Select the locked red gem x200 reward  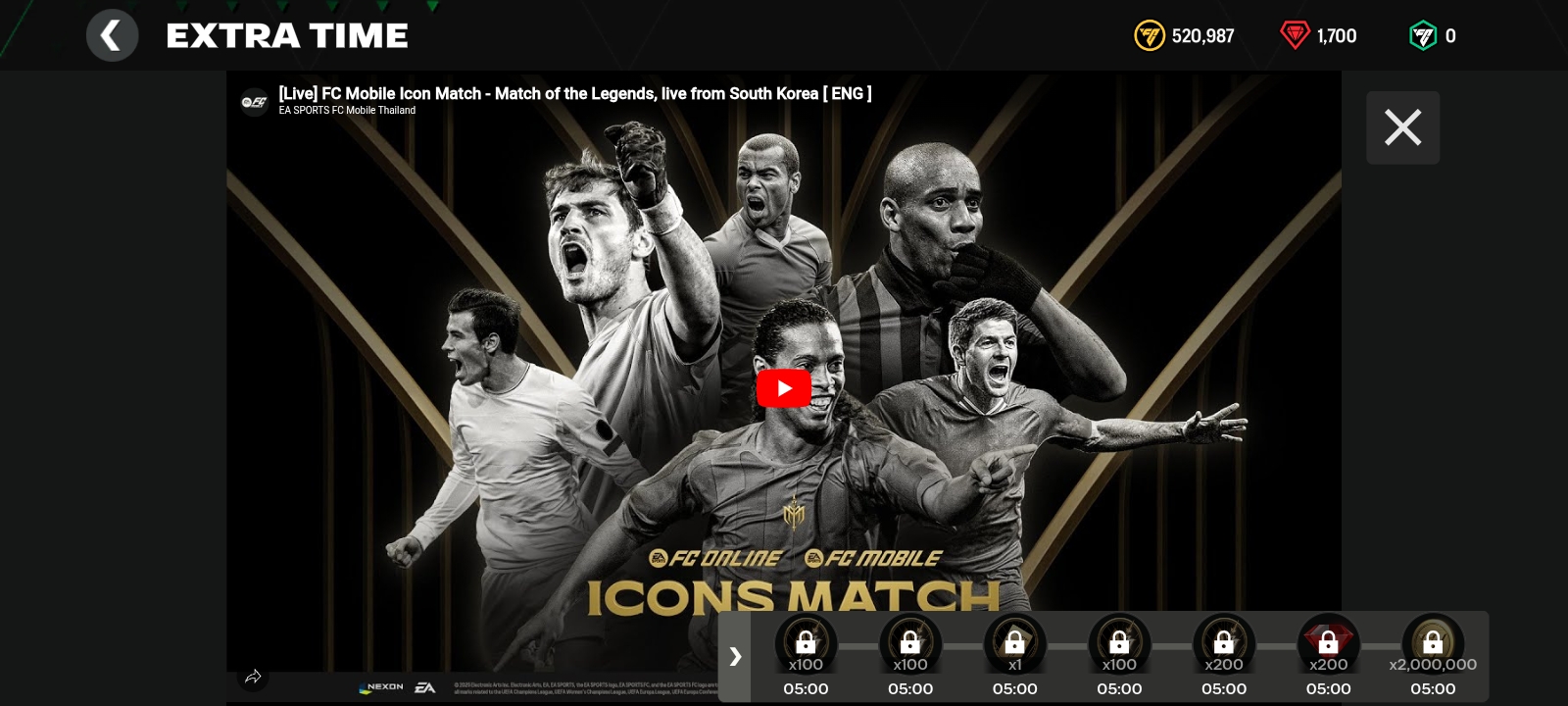tap(1328, 645)
